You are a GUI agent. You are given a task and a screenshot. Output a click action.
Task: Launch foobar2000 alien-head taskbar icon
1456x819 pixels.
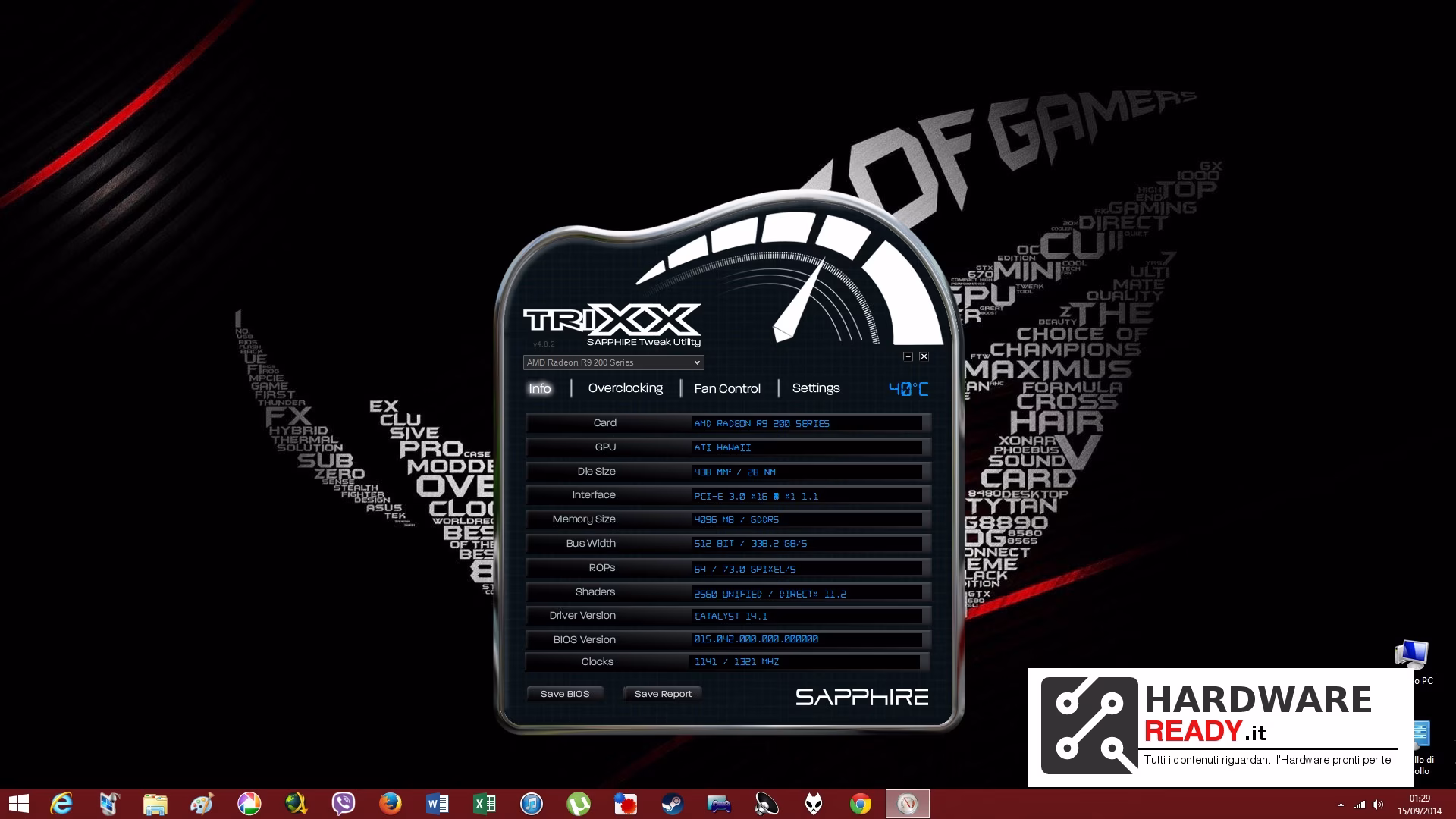click(x=814, y=804)
